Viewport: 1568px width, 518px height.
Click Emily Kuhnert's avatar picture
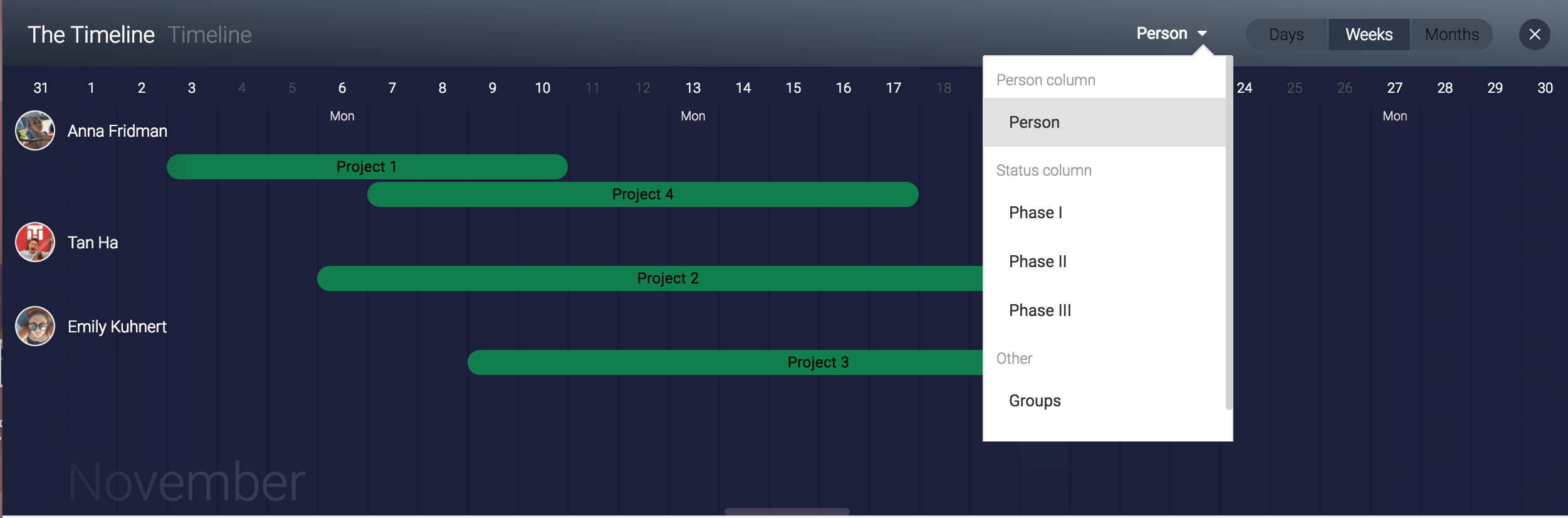pyautogui.click(x=35, y=326)
